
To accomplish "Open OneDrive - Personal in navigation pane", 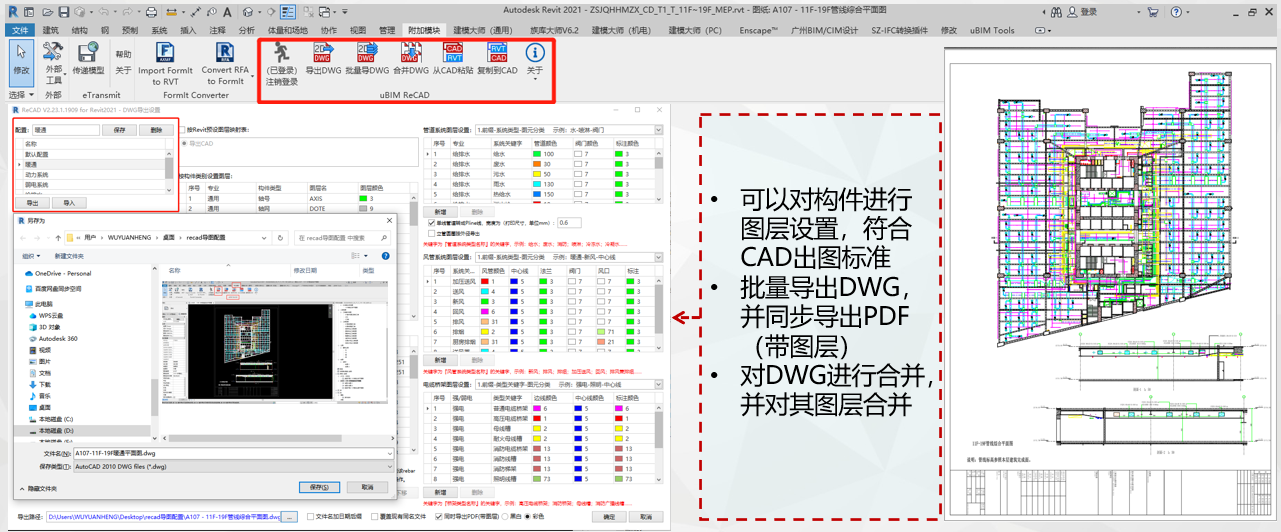I will tap(62, 273).
